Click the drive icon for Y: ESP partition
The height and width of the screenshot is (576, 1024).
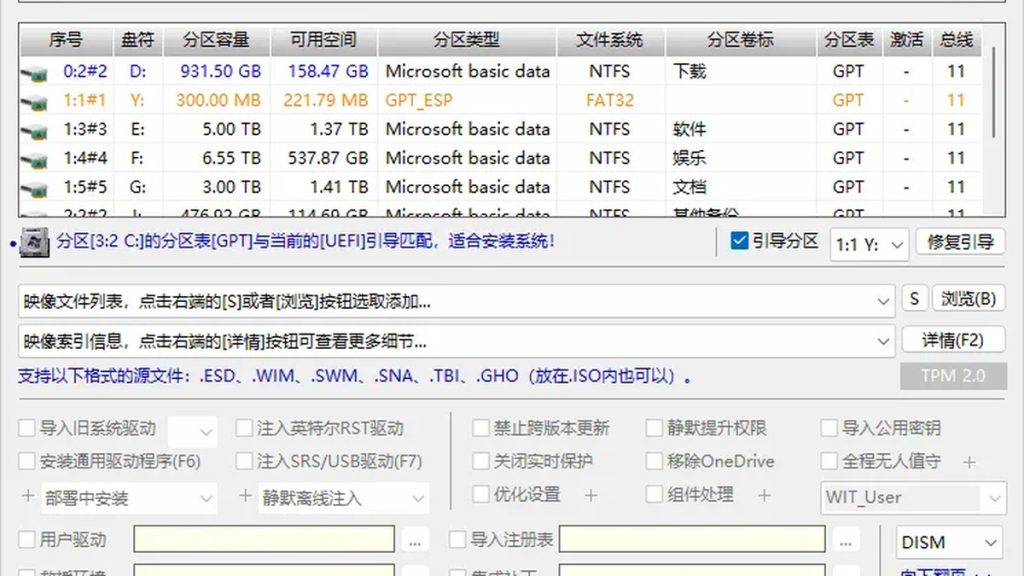34,101
